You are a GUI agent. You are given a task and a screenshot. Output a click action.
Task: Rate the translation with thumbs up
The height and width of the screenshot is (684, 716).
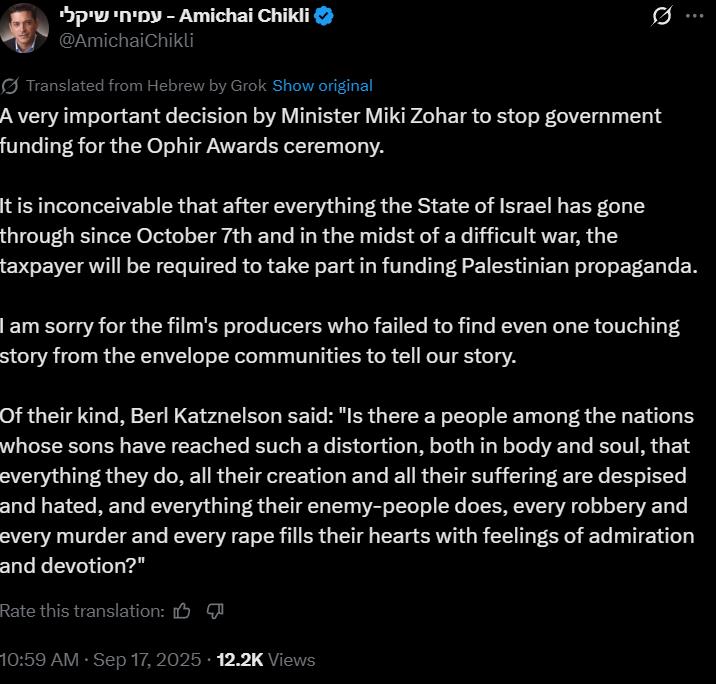[182, 610]
